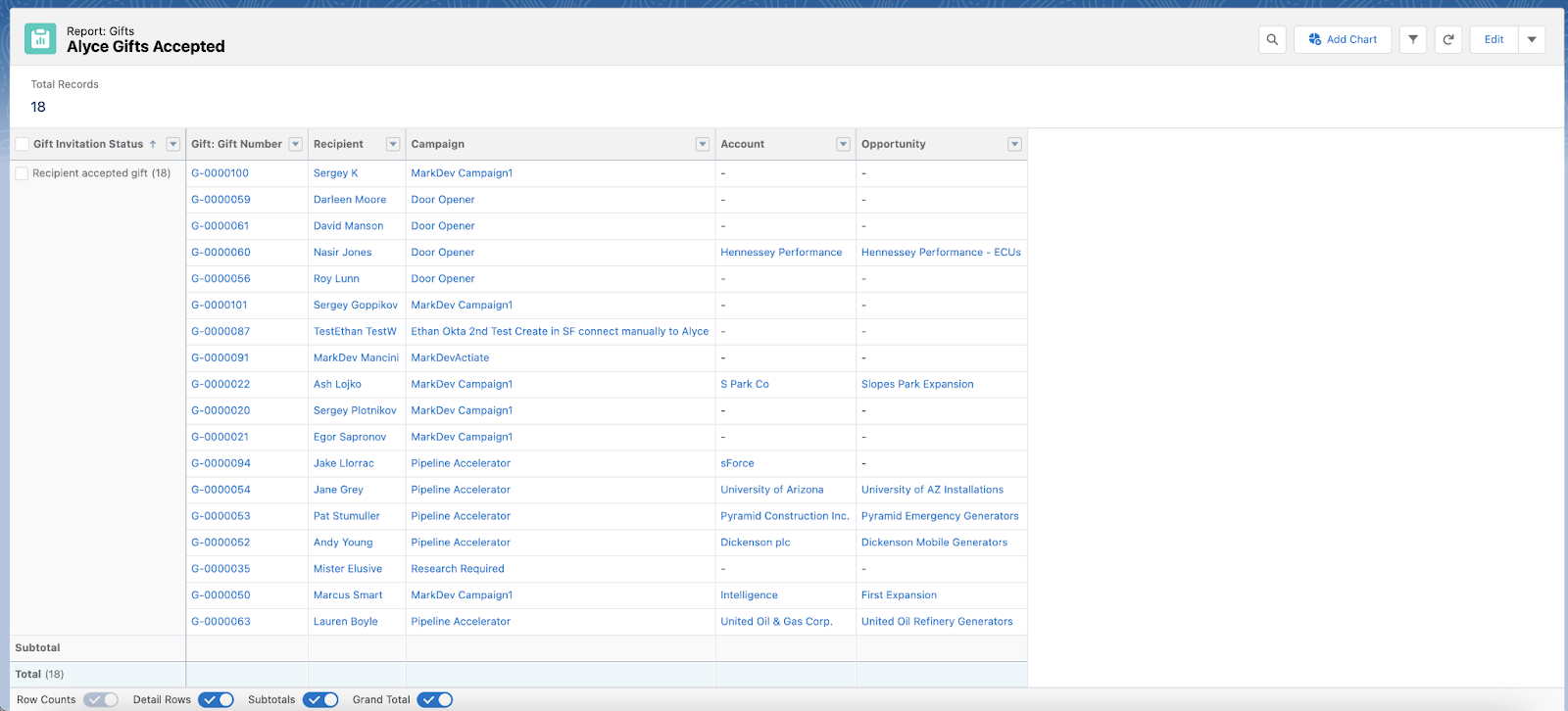Click the filter funnel icon
This screenshot has width=1568, height=711.
(x=1413, y=39)
